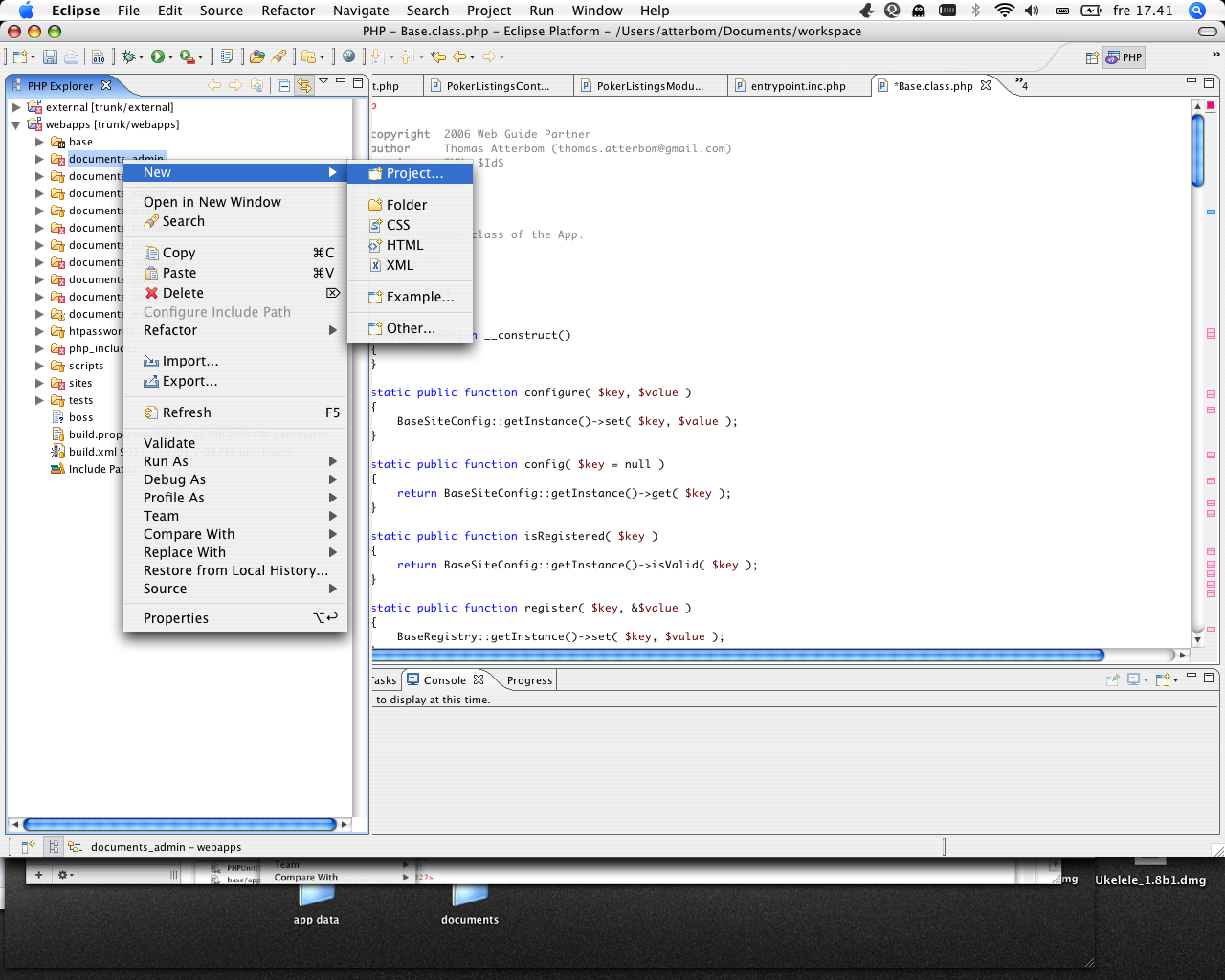Choose HTML in the New submenu
The height and width of the screenshot is (980, 1225).
pyautogui.click(x=410, y=245)
